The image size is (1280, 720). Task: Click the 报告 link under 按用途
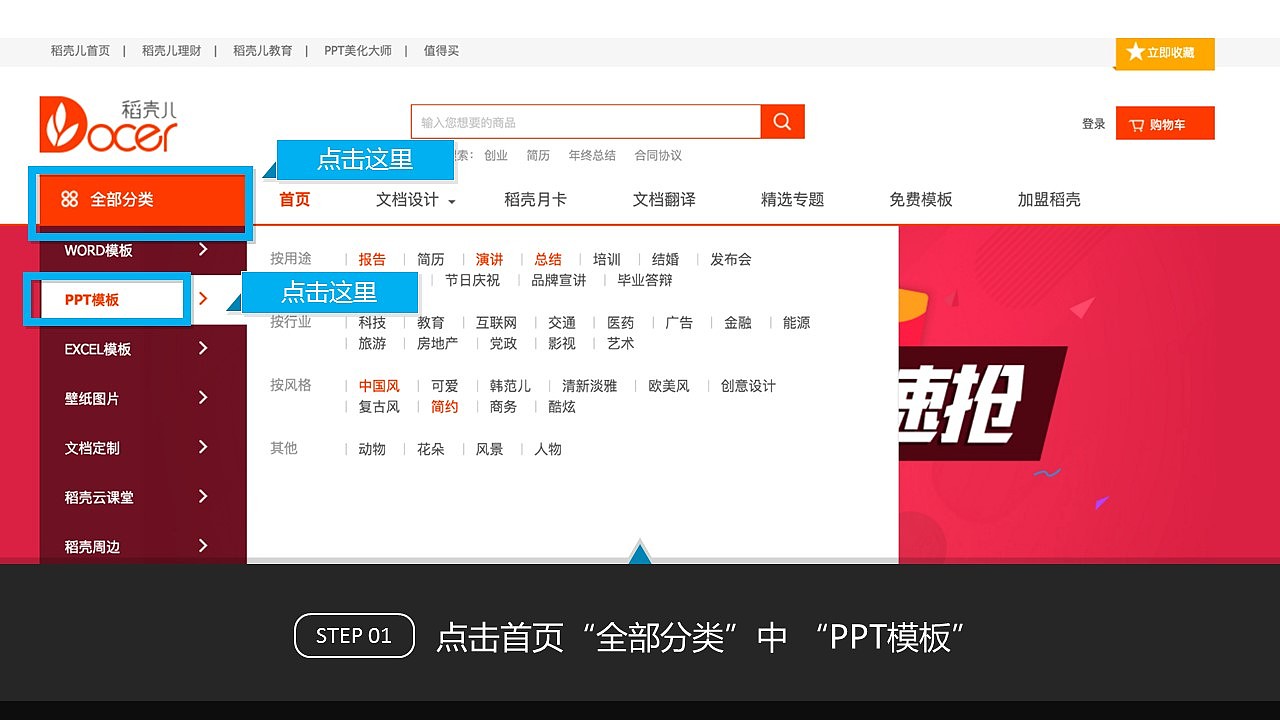tap(372, 259)
